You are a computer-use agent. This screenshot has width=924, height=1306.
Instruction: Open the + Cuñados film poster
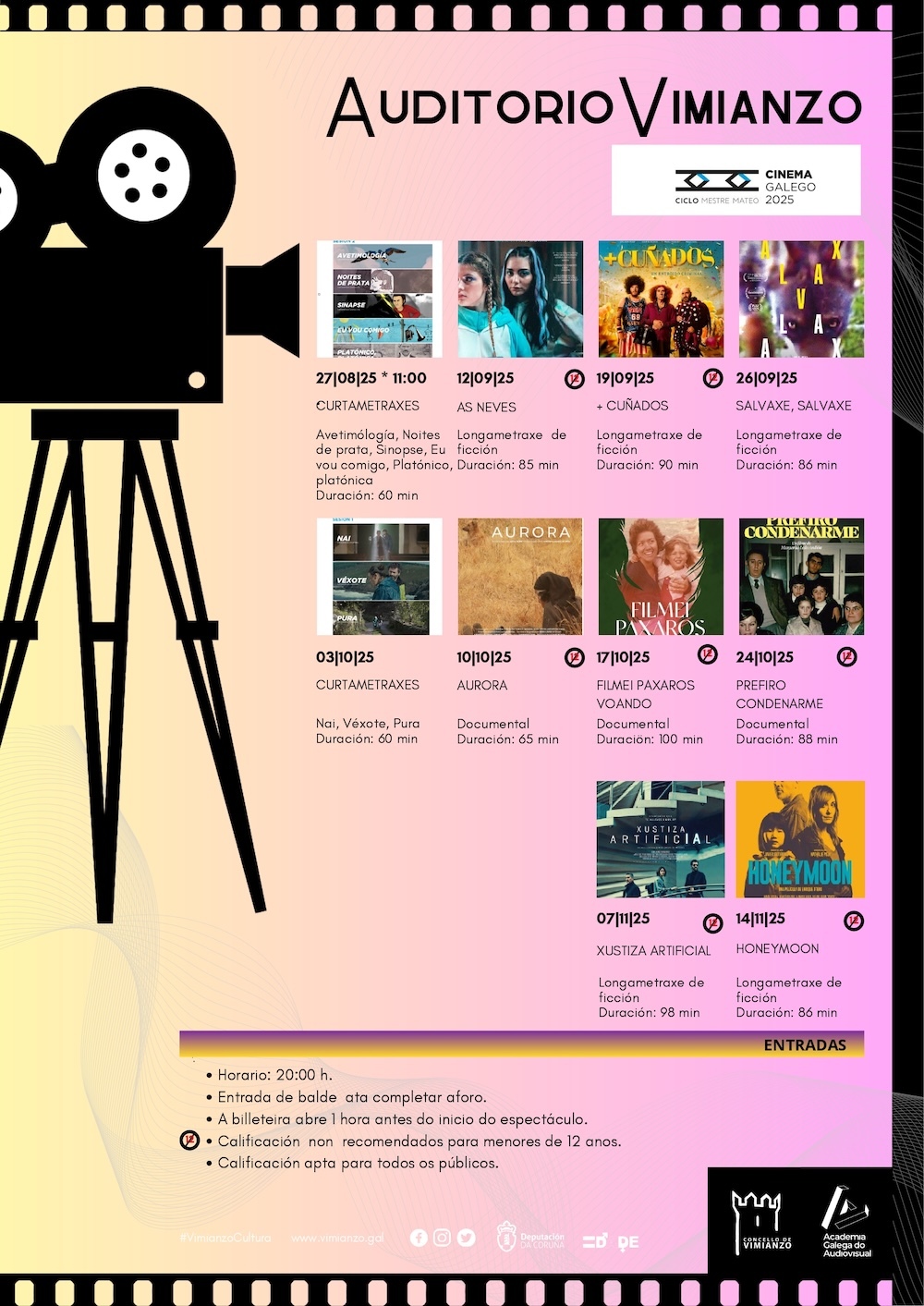pyautogui.click(x=661, y=299)
